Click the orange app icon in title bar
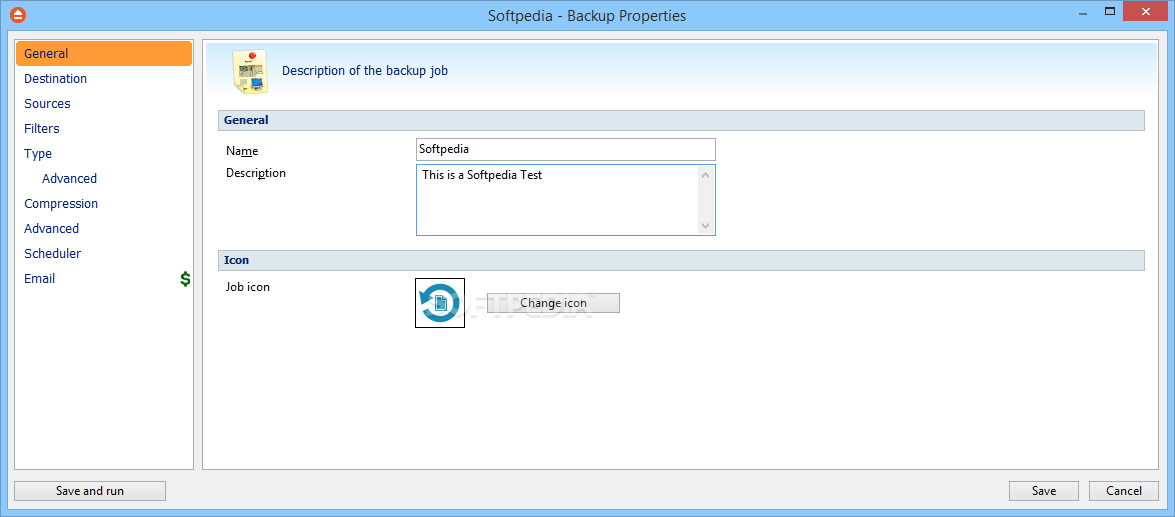The image size is (1175, 517). 16,15
